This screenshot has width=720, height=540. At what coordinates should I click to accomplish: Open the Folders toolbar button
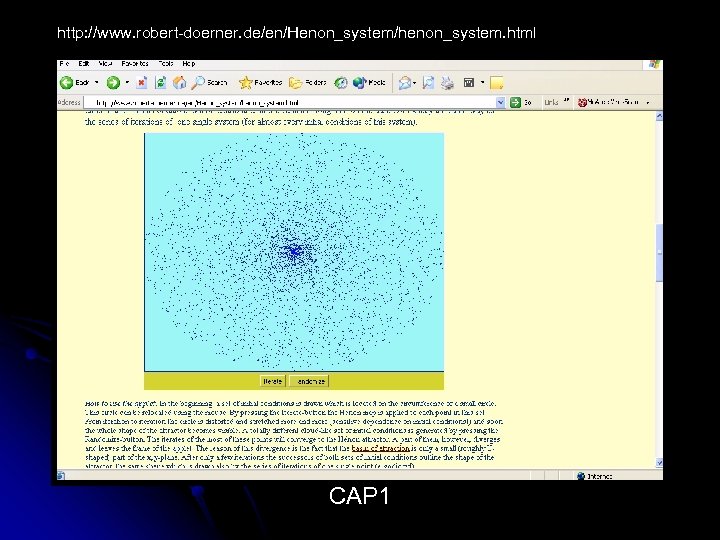tap(307, 83)
